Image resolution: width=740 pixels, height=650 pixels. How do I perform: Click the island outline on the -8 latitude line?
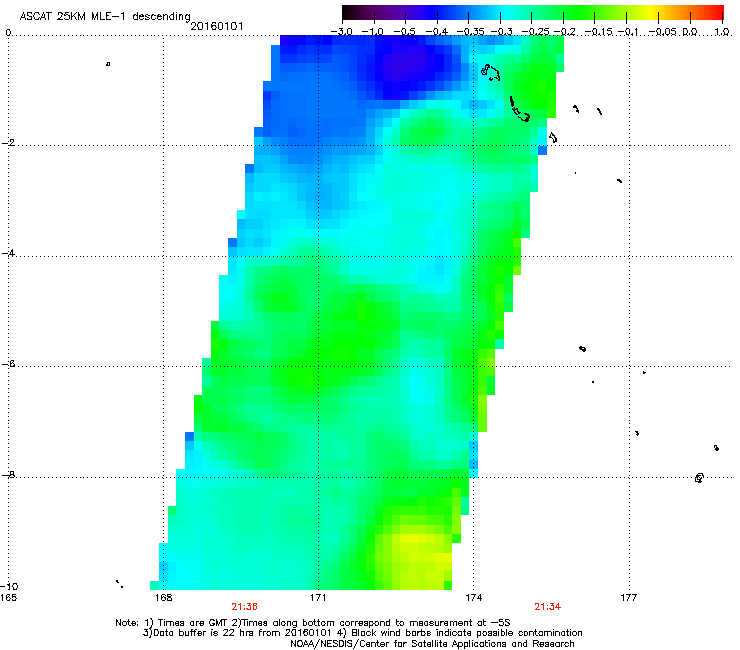(x=699, y=478)
